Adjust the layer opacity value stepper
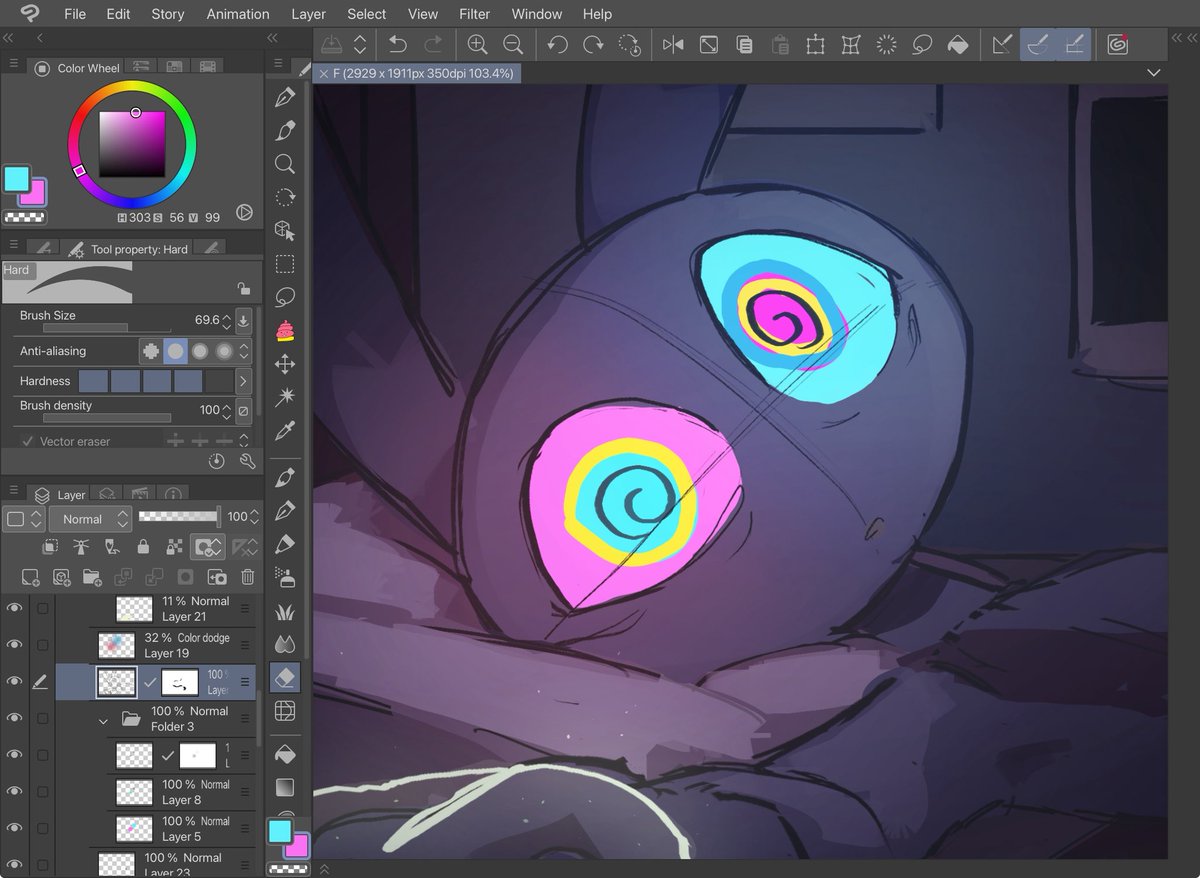 pos(254,517)
